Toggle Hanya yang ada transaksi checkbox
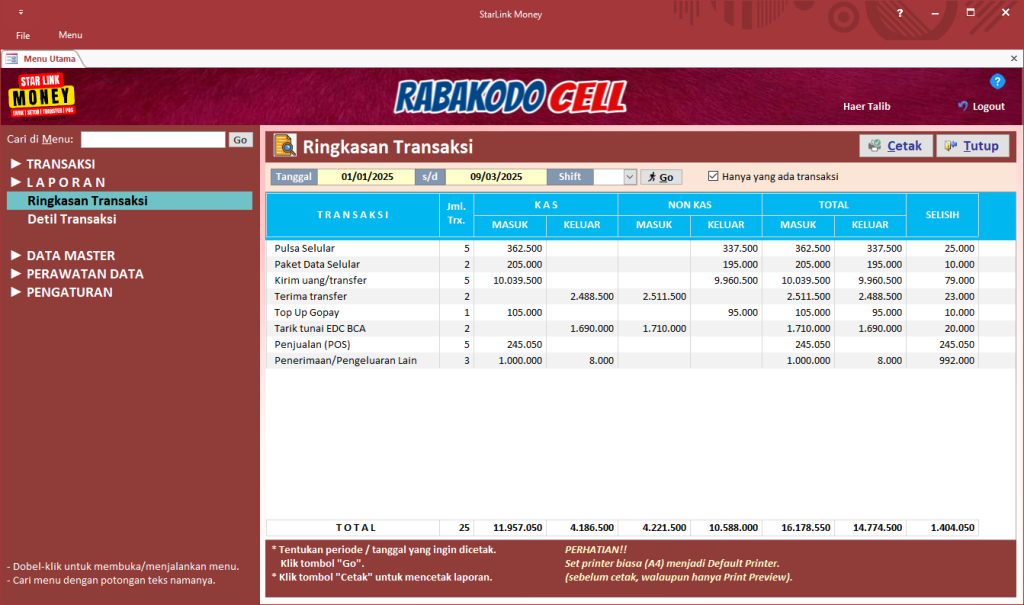The height and width of the screenshot is (605, 1024). coord(713,176)
